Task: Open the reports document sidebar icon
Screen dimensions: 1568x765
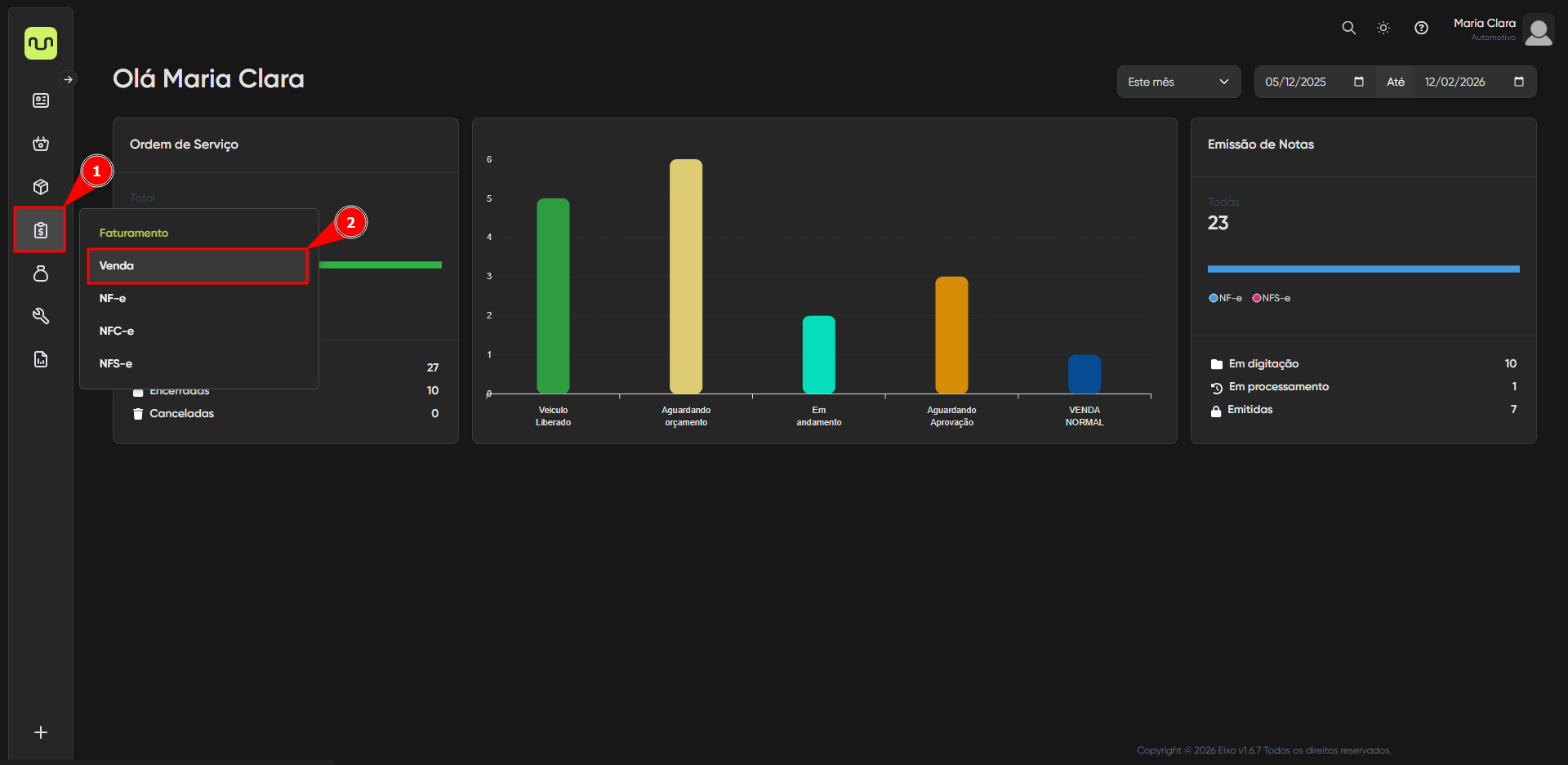Action: click(x=40, y=359)
